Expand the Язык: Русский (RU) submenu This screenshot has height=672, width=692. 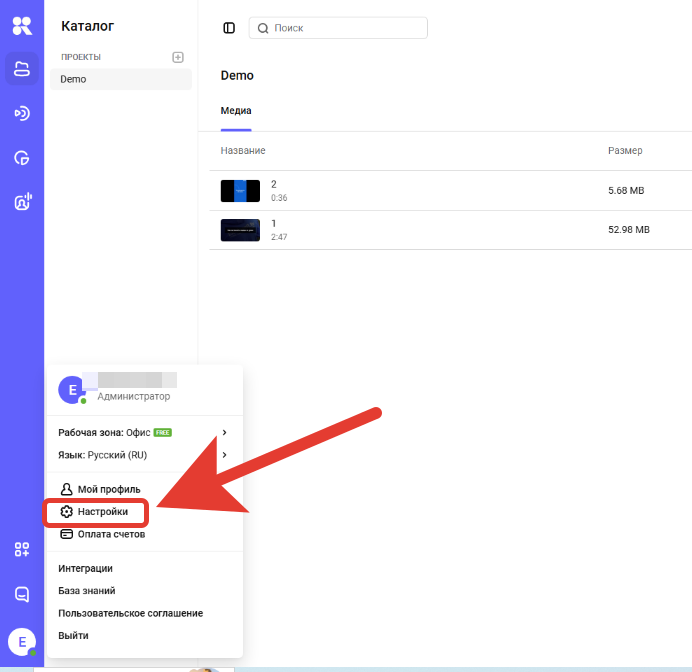pyautogui.click(x=145, y=454)
